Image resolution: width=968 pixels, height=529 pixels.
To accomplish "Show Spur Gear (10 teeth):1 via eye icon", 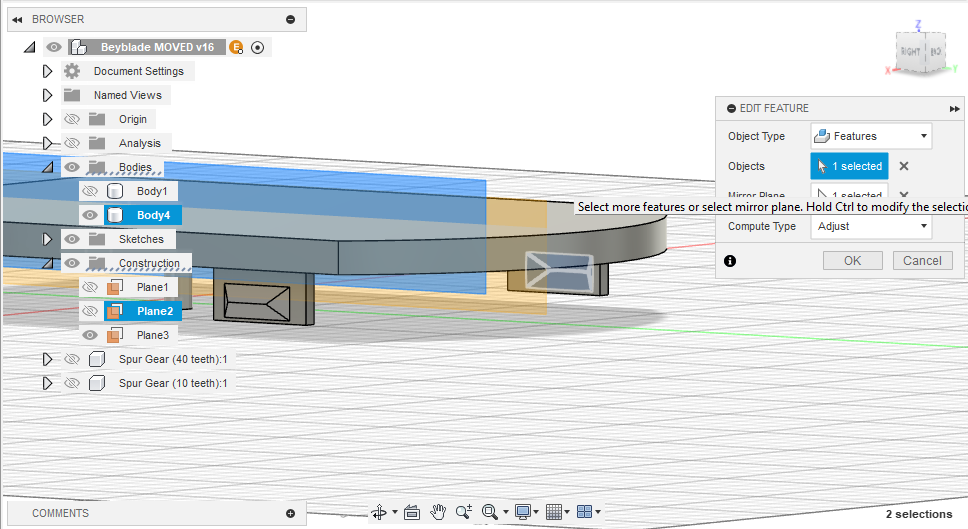I will point(72,383).
